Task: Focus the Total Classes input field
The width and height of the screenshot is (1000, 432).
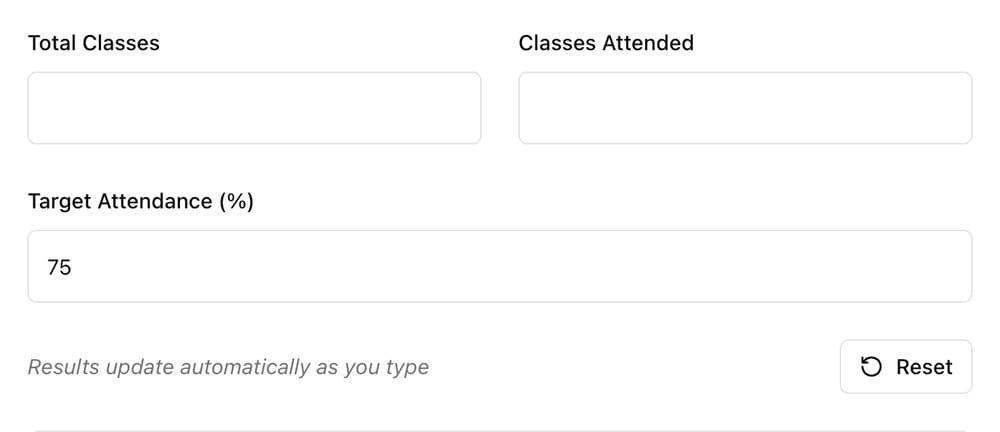Action: click(254, 108)
